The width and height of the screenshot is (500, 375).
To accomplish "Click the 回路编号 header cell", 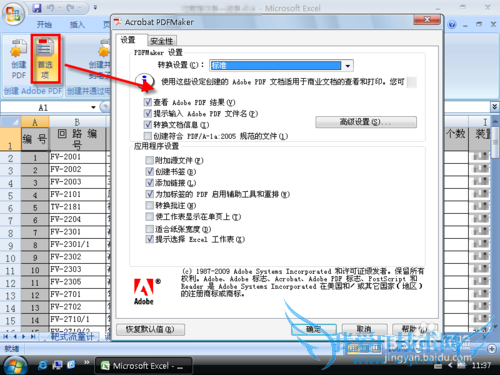I will coord(77,139).
